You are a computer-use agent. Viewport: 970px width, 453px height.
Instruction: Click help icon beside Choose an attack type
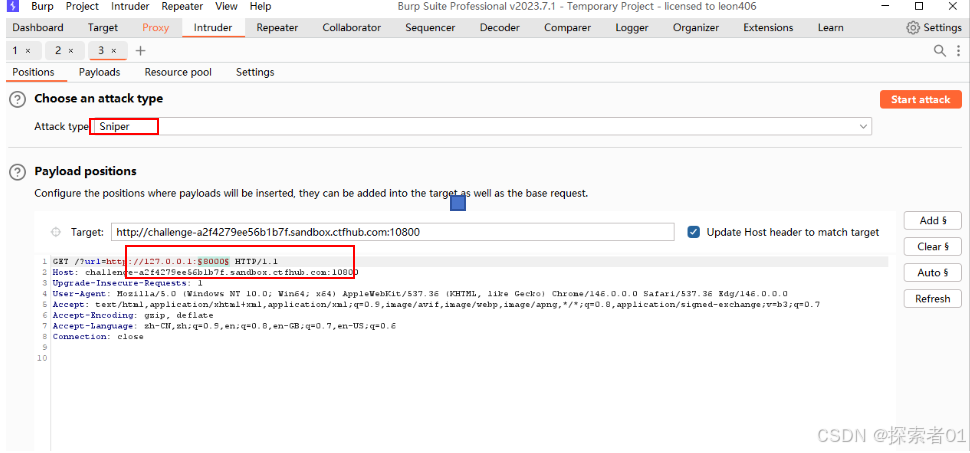click(x=19, y=99)
